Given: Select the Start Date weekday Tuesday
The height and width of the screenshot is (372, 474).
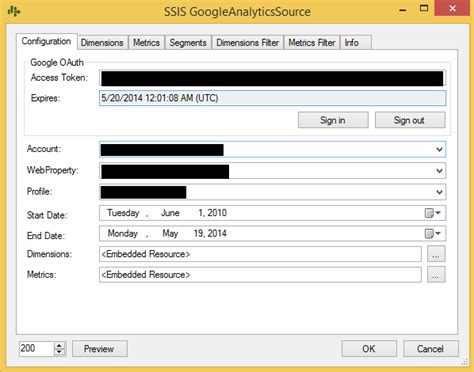Looking at the screenshot, I should point(123,213).
